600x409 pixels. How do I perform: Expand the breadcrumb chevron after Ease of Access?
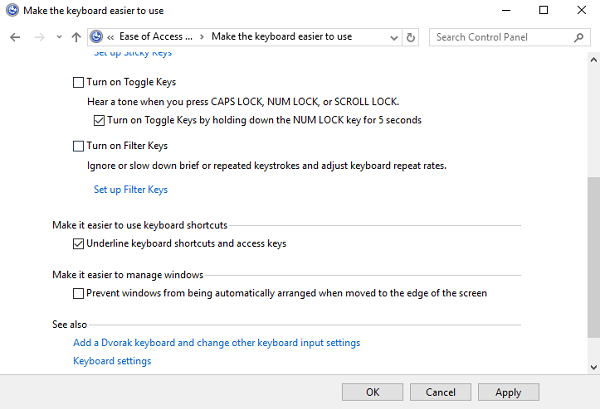(x=203, y=37)
